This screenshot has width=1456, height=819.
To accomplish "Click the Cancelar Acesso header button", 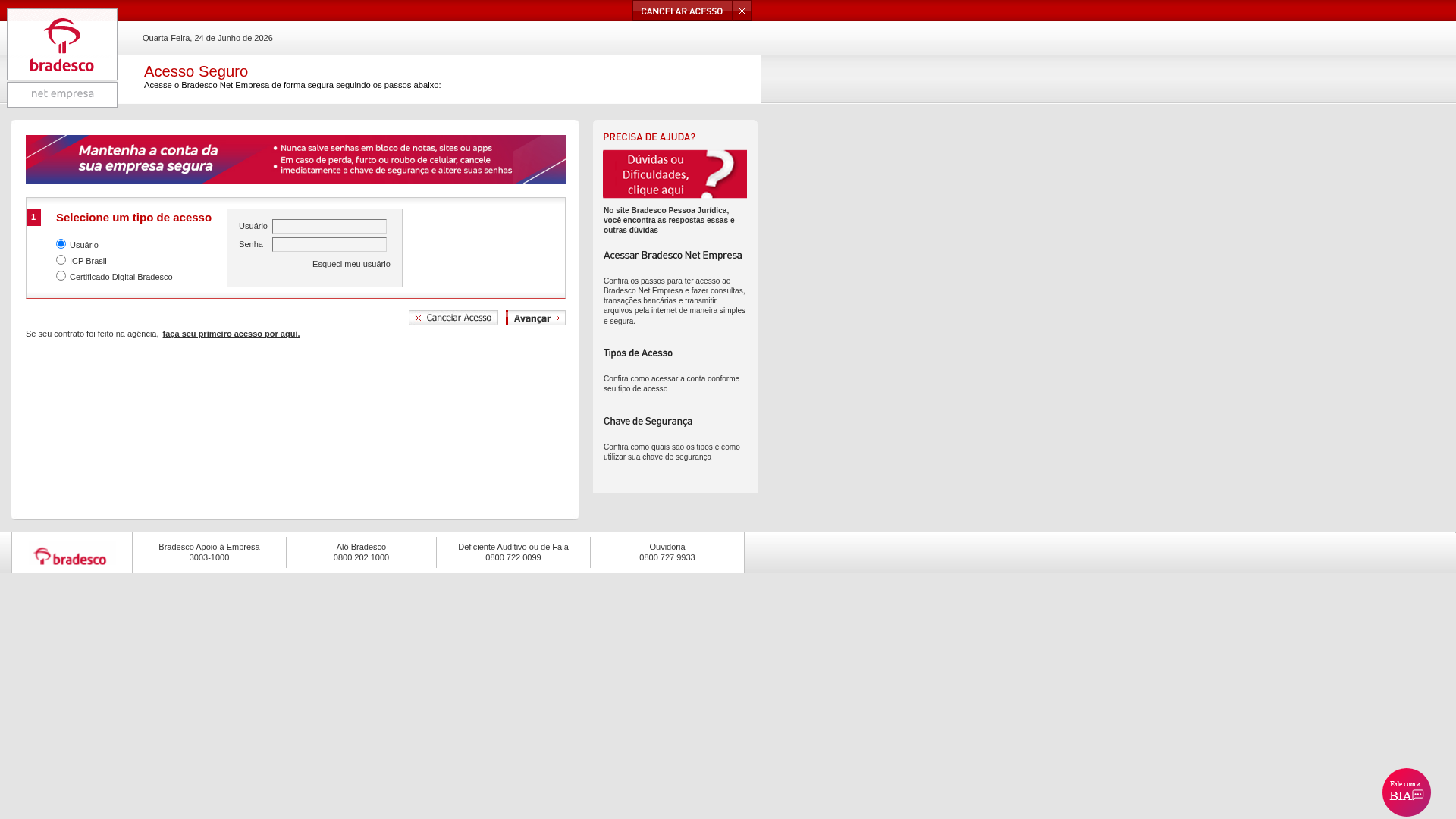I will click(682, 11).
